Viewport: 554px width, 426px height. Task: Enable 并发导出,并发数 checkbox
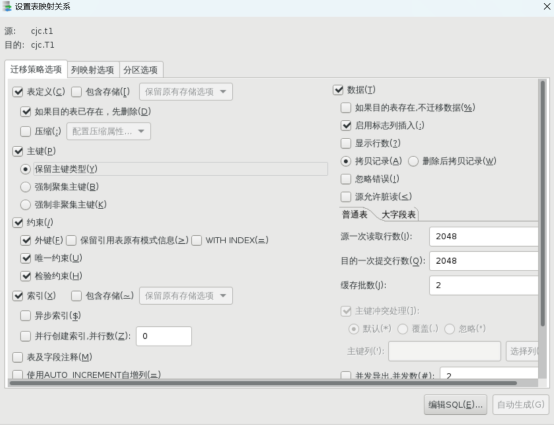(x=346, y=375)
